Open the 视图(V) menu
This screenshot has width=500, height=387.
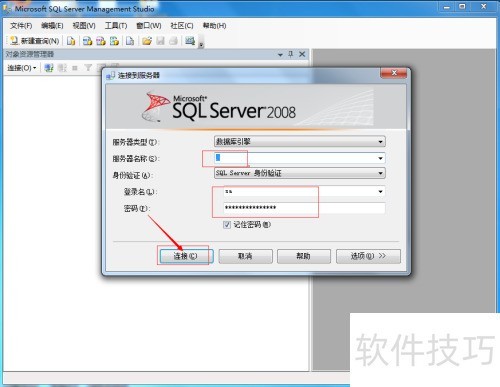tap(84, 26)
